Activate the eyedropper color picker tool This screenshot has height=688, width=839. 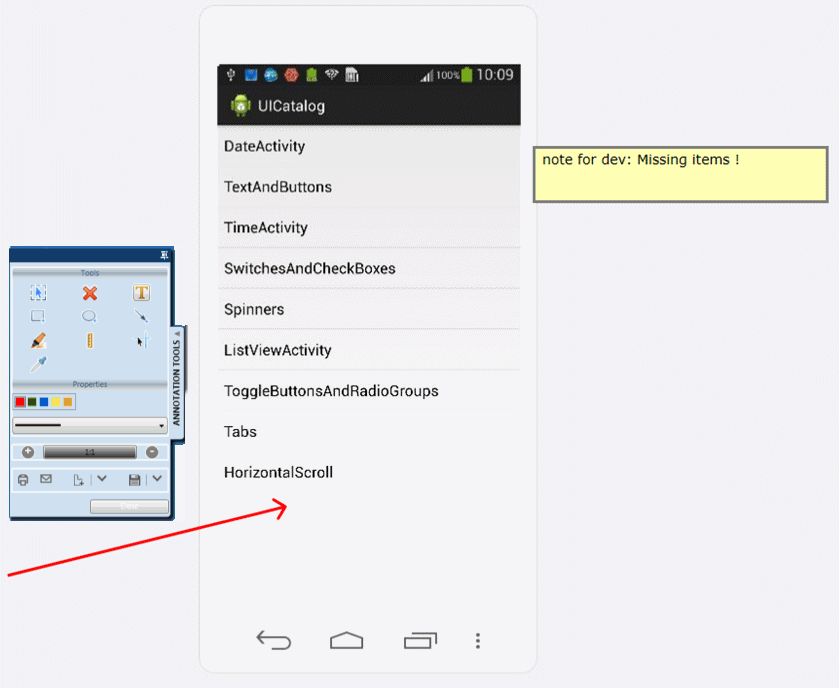tap(38, 364)
